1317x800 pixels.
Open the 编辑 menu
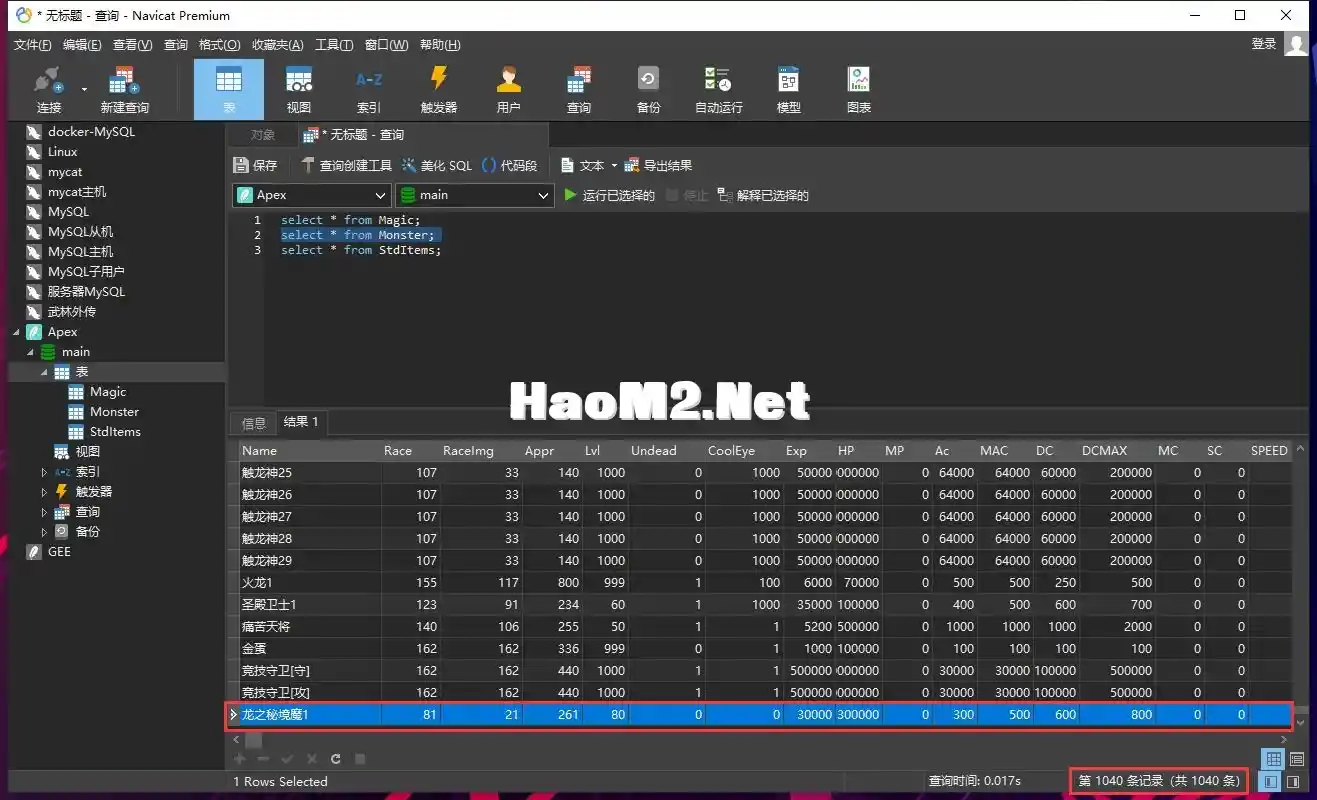tap(82, 44)
